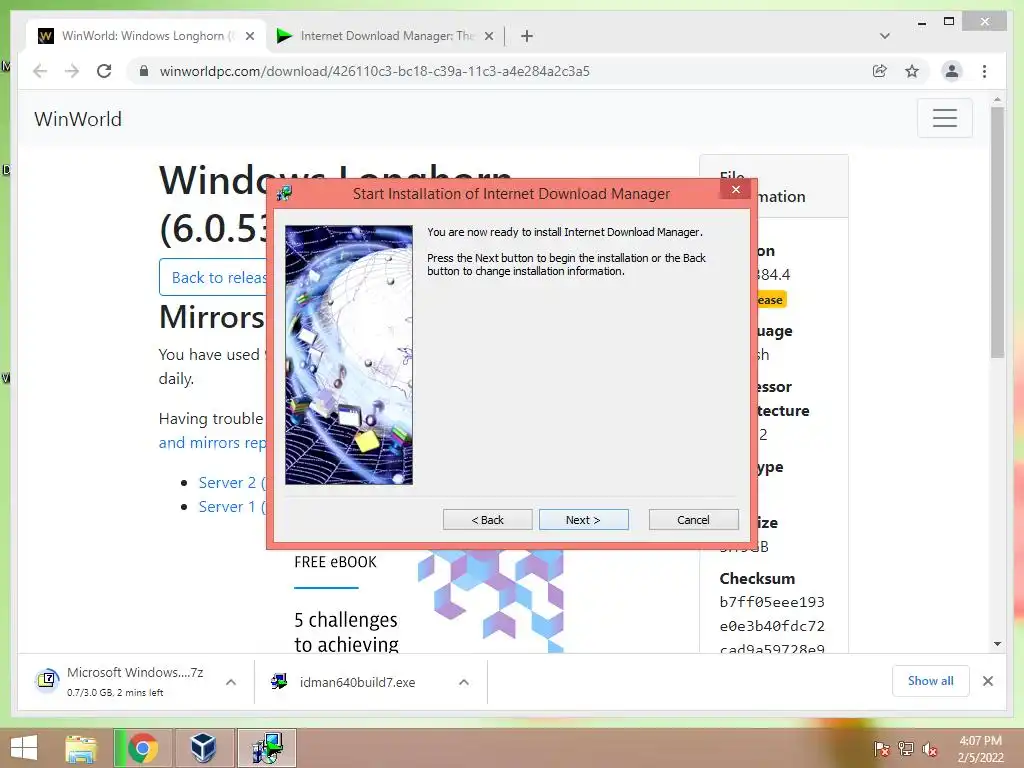Click Back to releases button
This screenshot has height=768, width=1024.
[213, 277]
